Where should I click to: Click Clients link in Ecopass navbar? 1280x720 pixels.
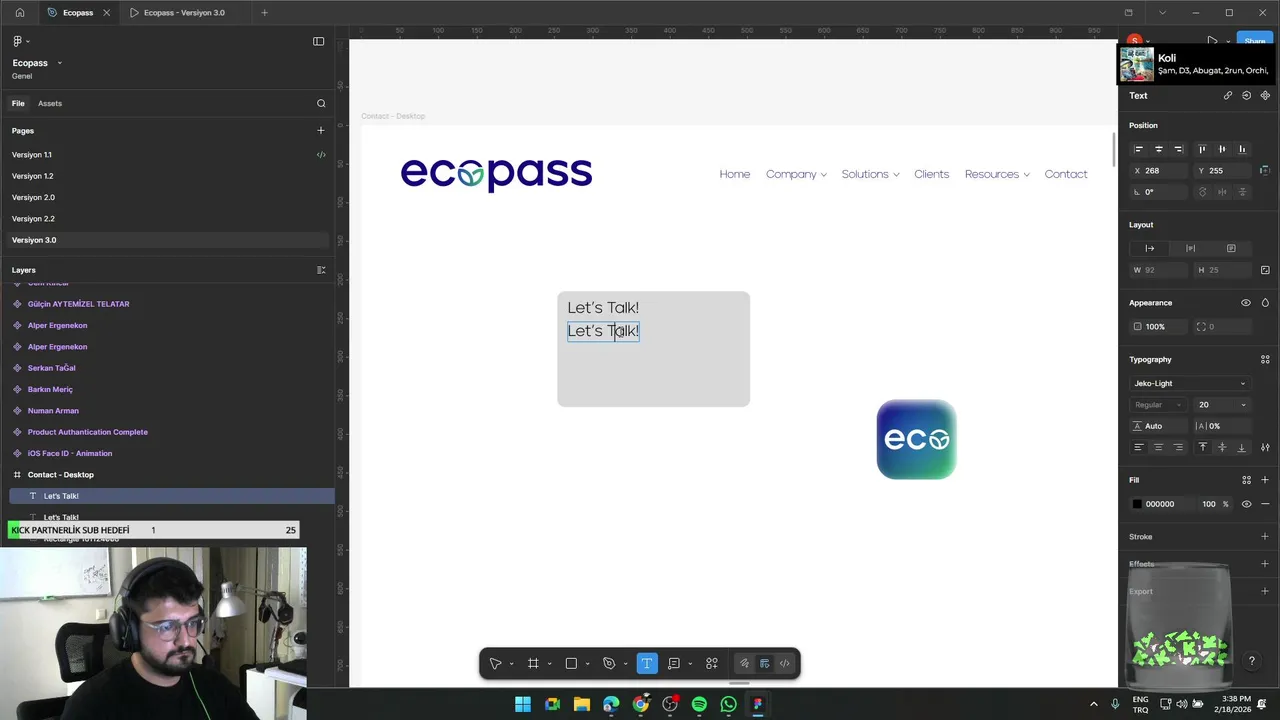point(932,174)
